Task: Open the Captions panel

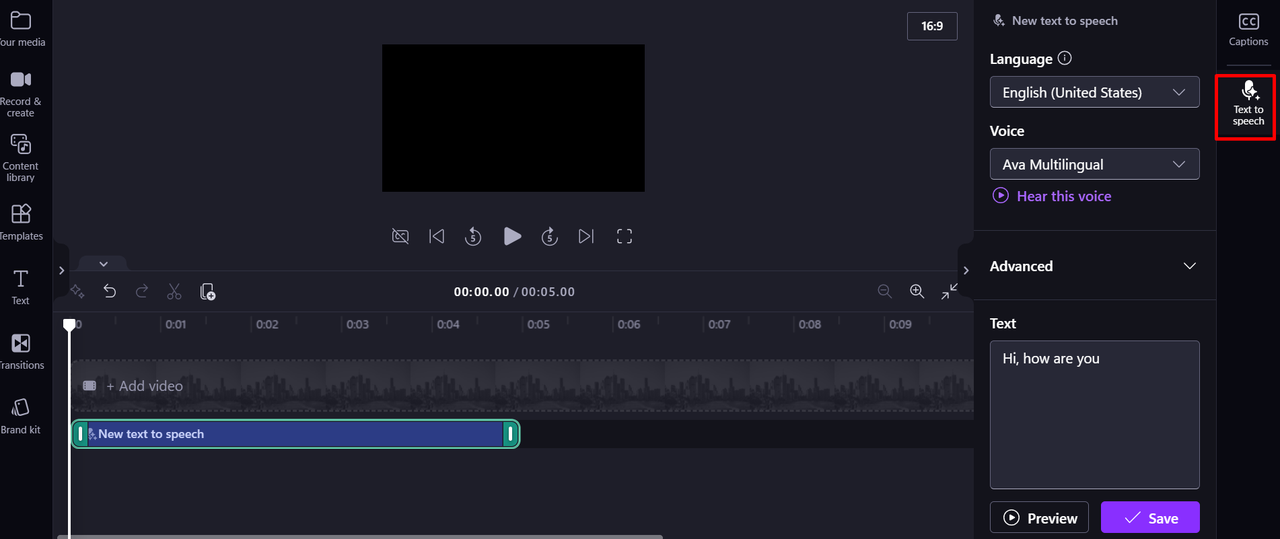Action: (x=1248, y=29)
